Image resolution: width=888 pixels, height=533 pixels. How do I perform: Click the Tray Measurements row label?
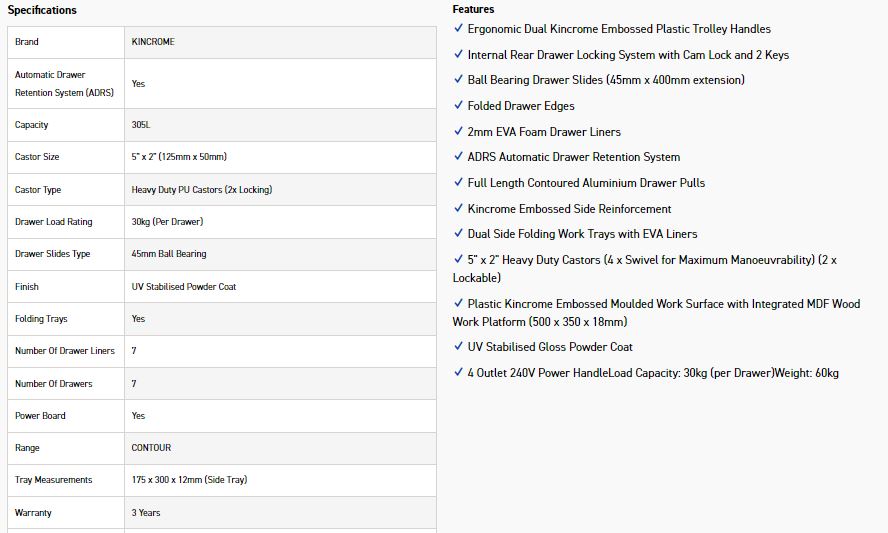pyautogui.click(x=53, y=480)
